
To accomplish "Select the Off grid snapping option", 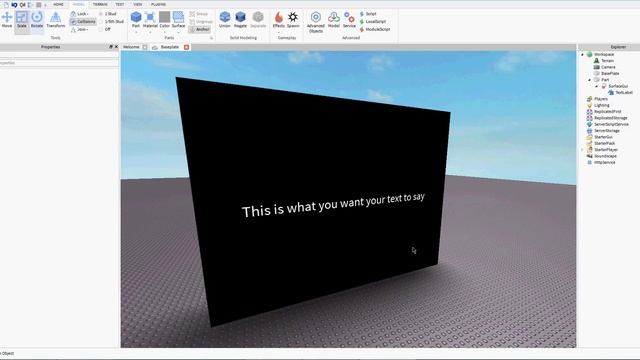I will (x=105, y=29).
